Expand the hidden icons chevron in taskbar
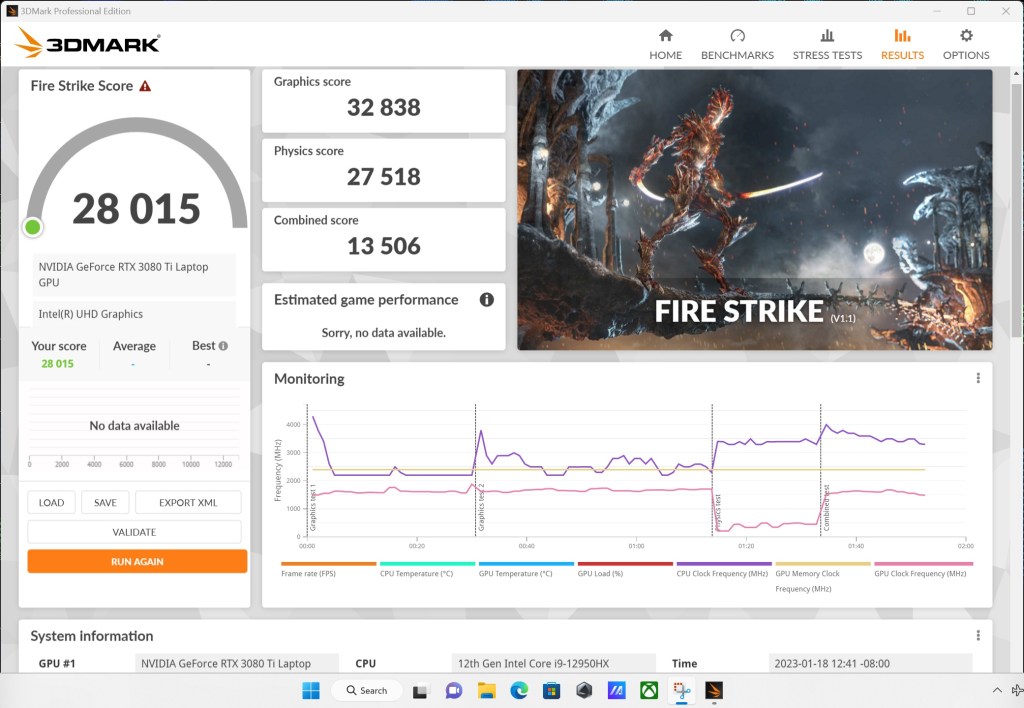Image resolution: width=1024 pixels, height=708 pixels. 997,690
